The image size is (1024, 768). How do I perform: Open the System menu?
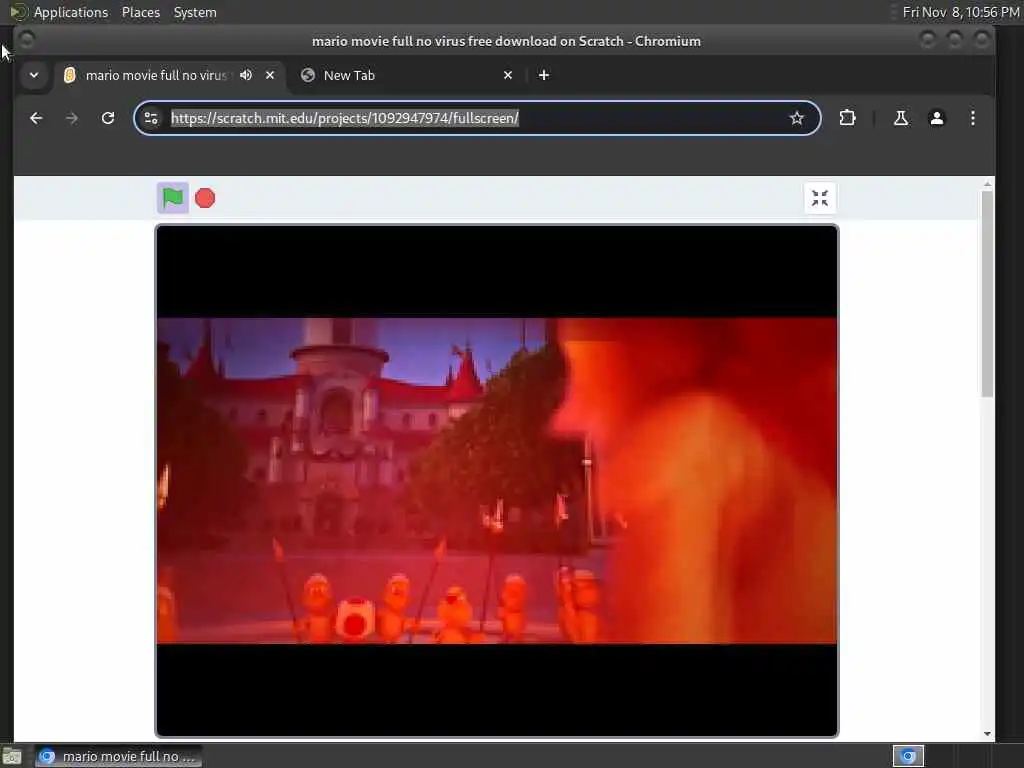pos(195,12)
